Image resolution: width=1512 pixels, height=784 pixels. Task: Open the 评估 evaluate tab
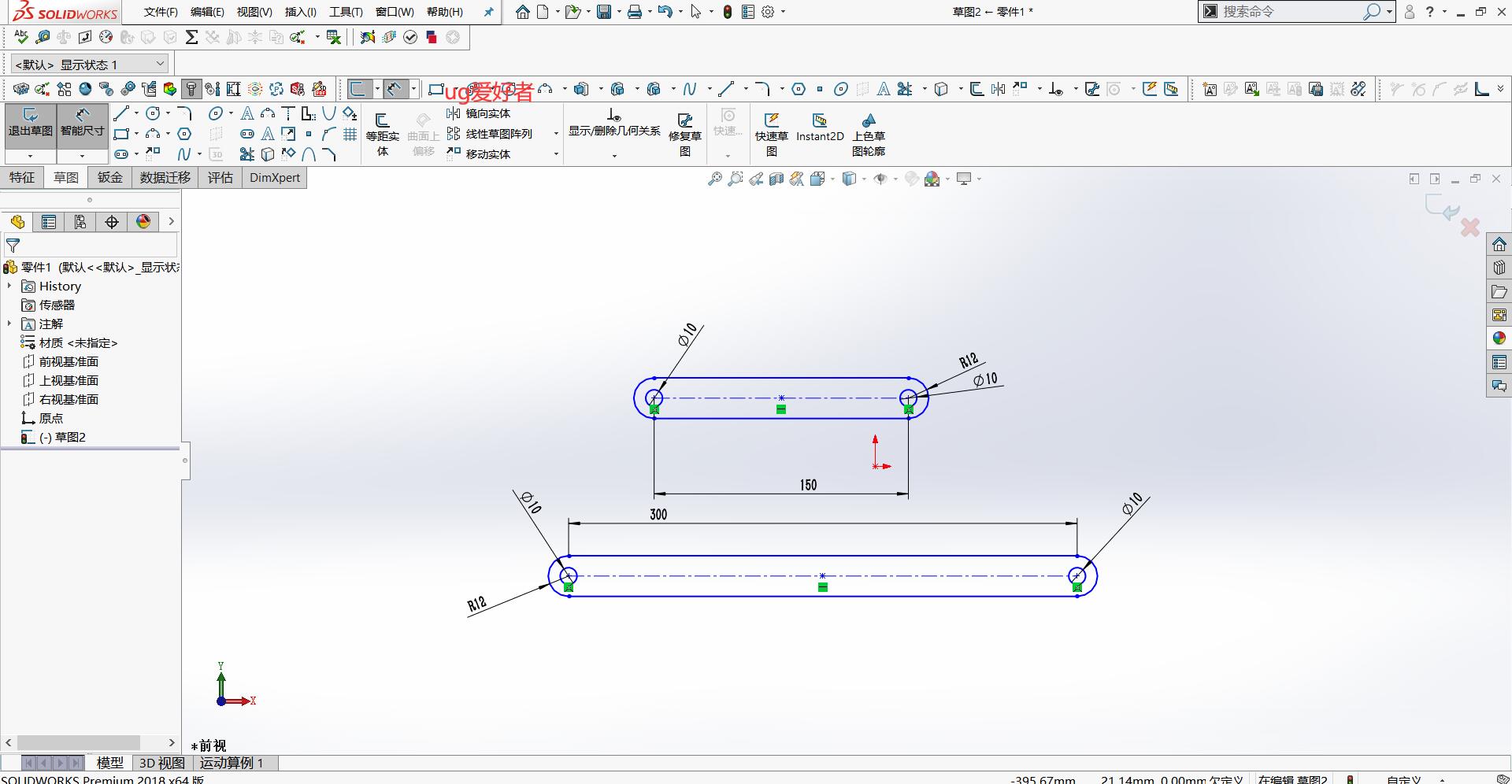coord(220,178)
